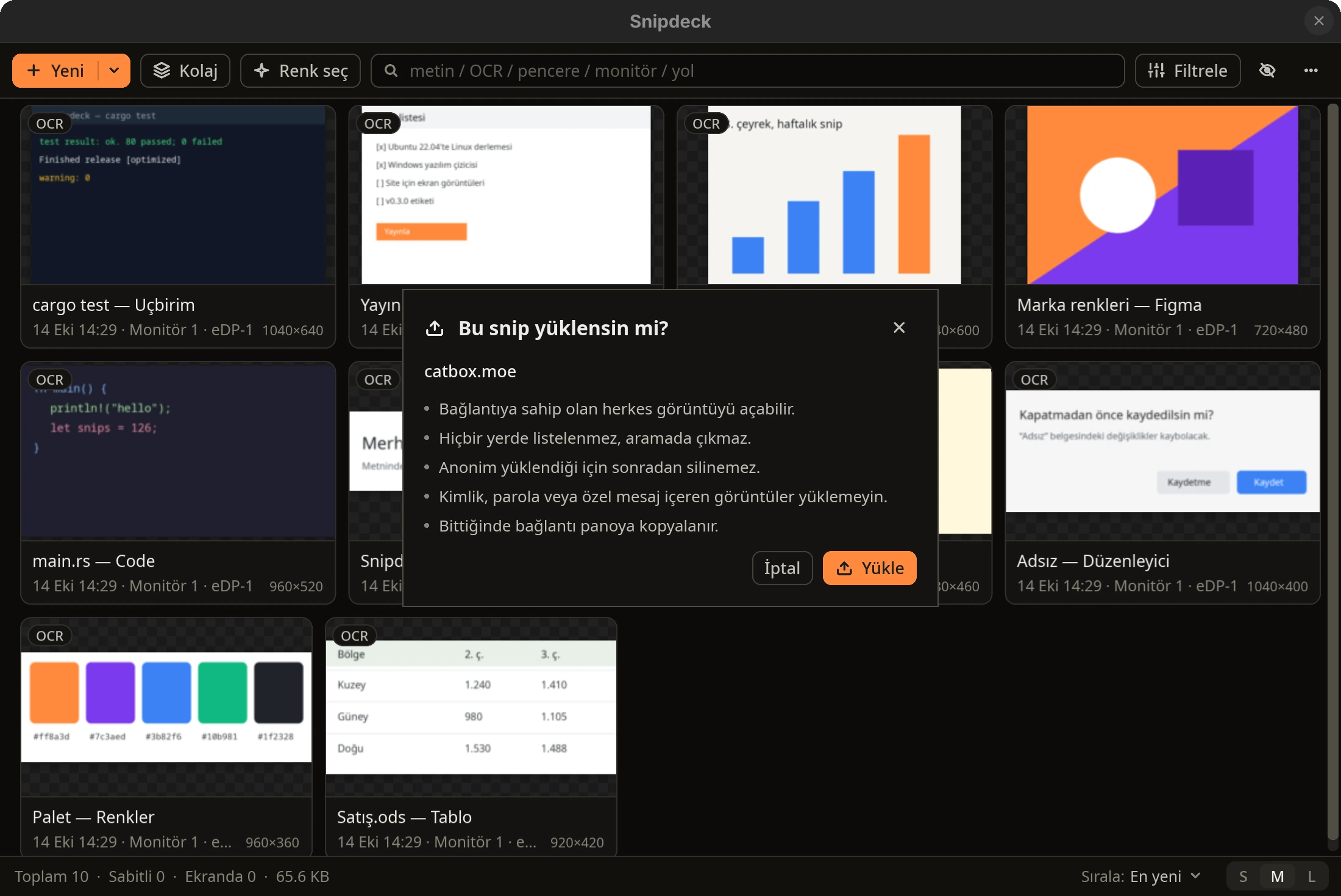
Task: Switch thumbnail size to M
Action: tap(1278, 876)
